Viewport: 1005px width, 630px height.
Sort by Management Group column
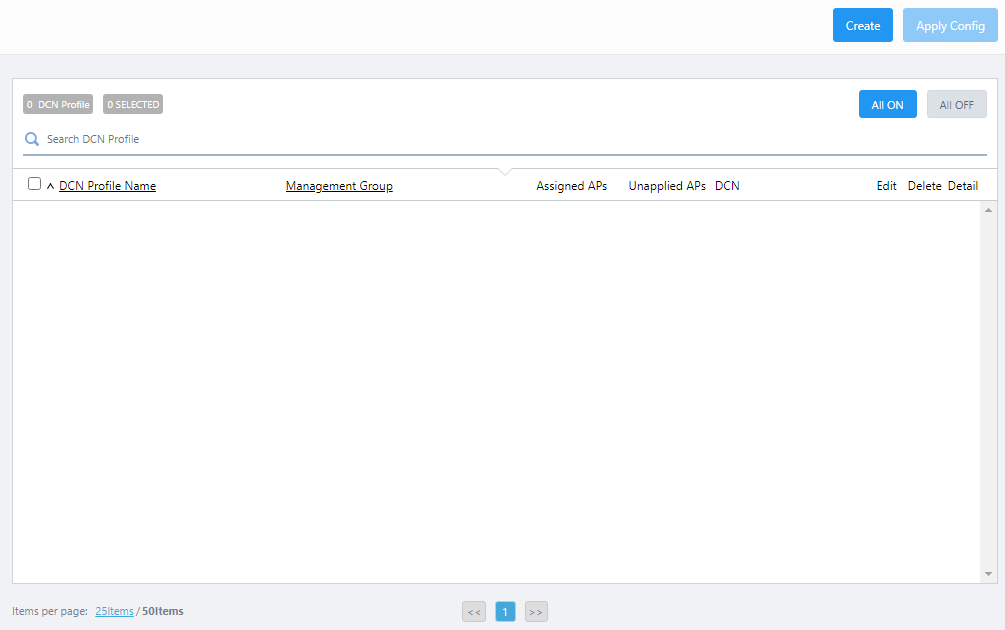pos(339,186)
